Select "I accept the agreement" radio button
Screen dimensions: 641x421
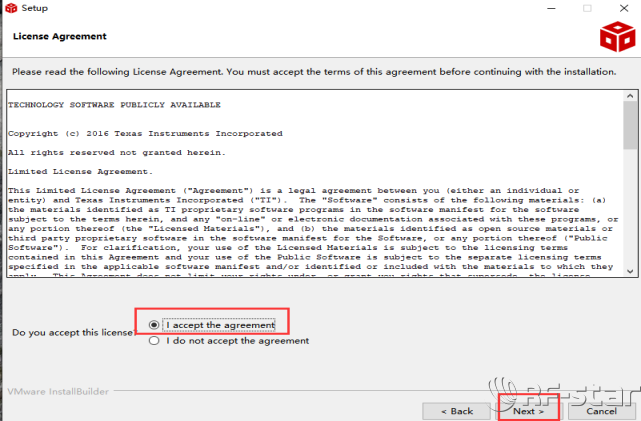[x=154, y=325]
